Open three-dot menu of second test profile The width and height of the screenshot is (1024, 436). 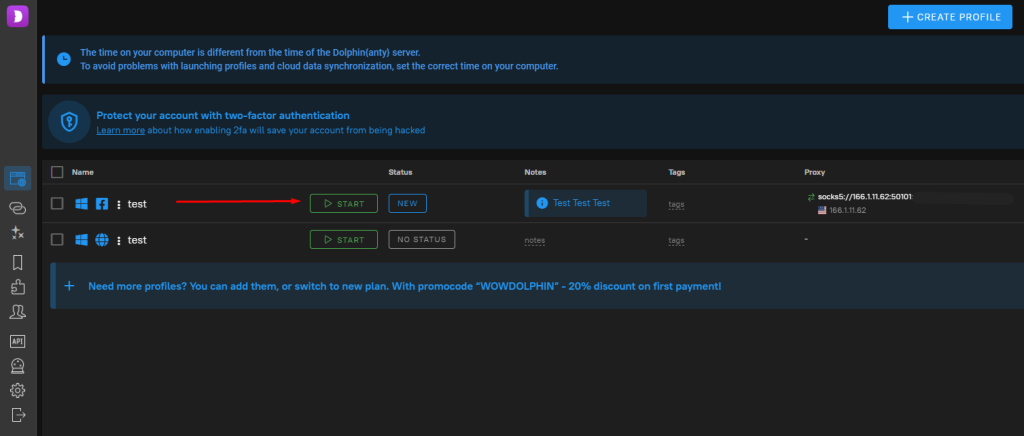[119, 240]
